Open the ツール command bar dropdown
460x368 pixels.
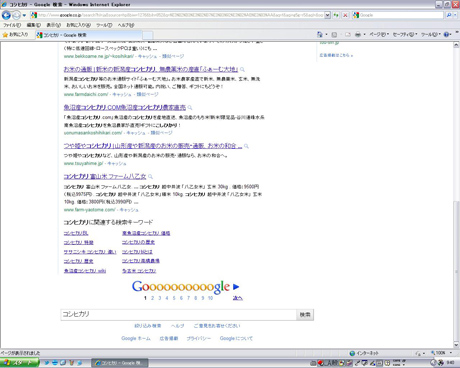[431, 34]
